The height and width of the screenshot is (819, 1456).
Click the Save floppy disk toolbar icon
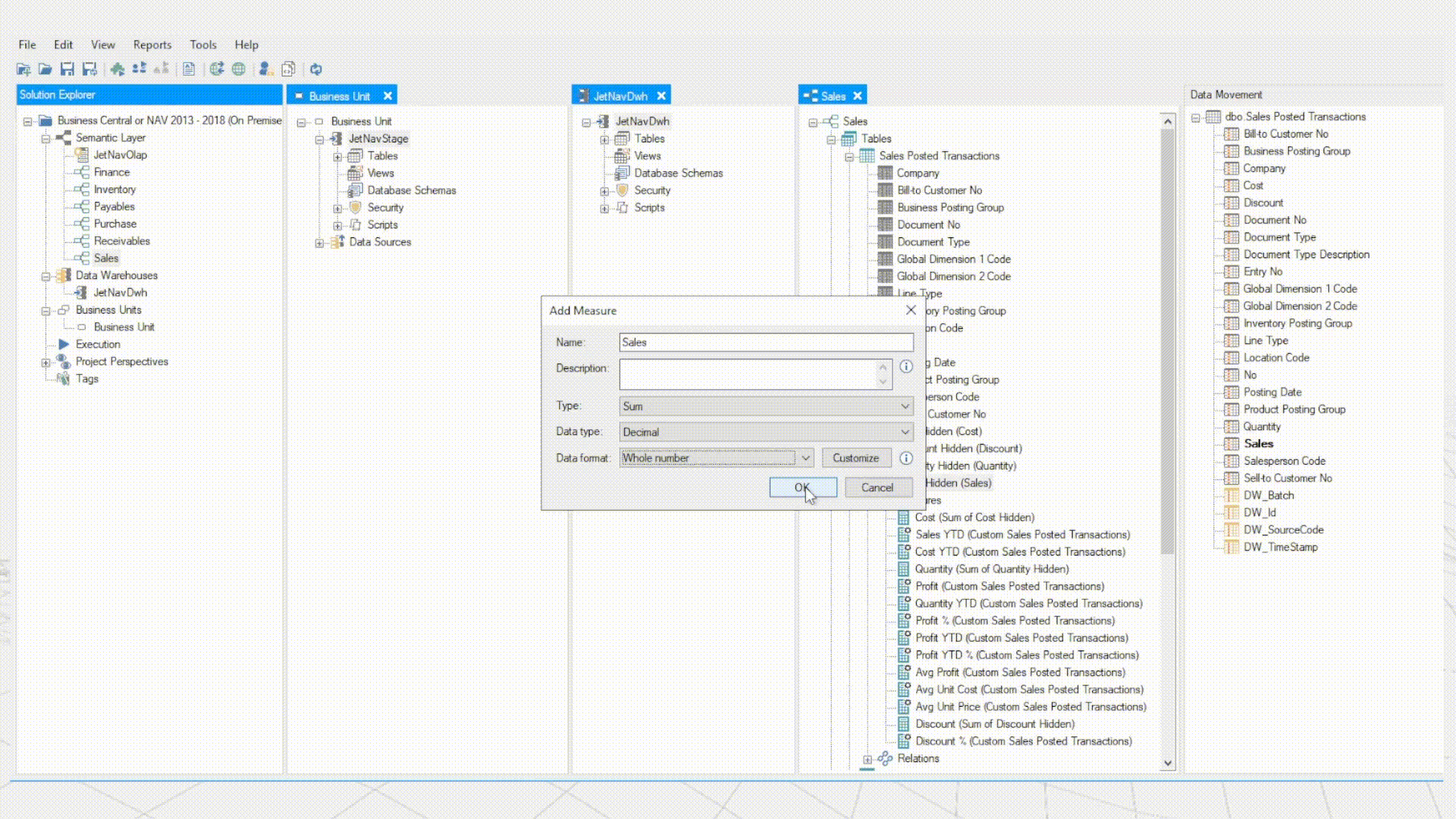[67, 69]
